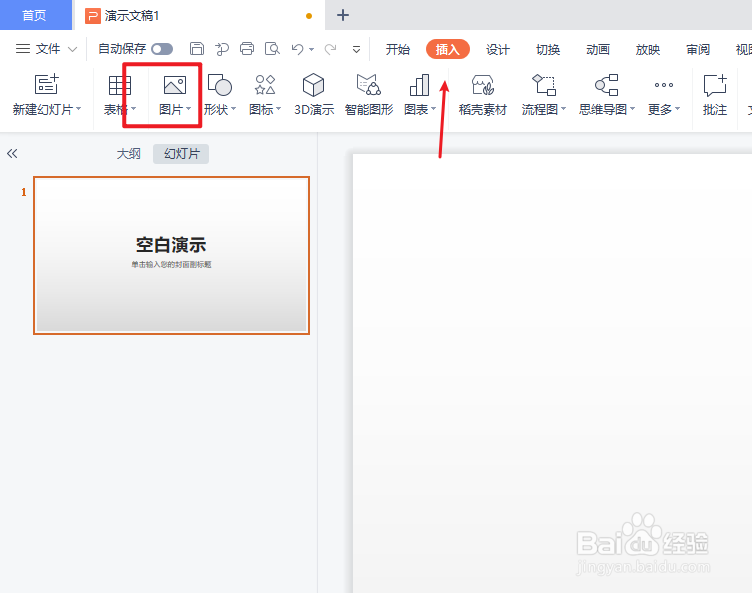752x593 pixels.
Task: Click the Picture (图片) insert icon
Action: tap(175, 85)
